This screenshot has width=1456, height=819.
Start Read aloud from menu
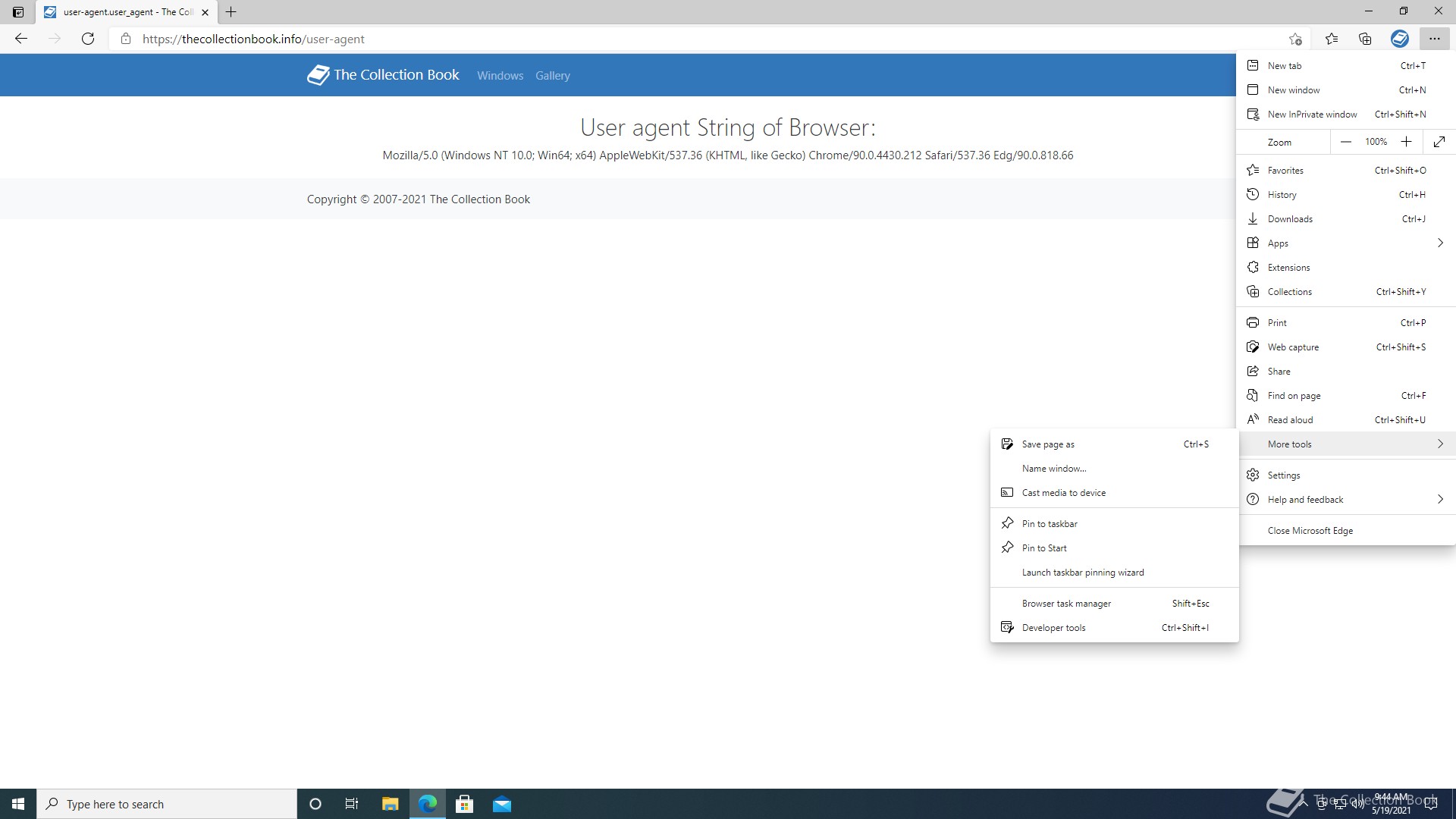click(1346, 420)
